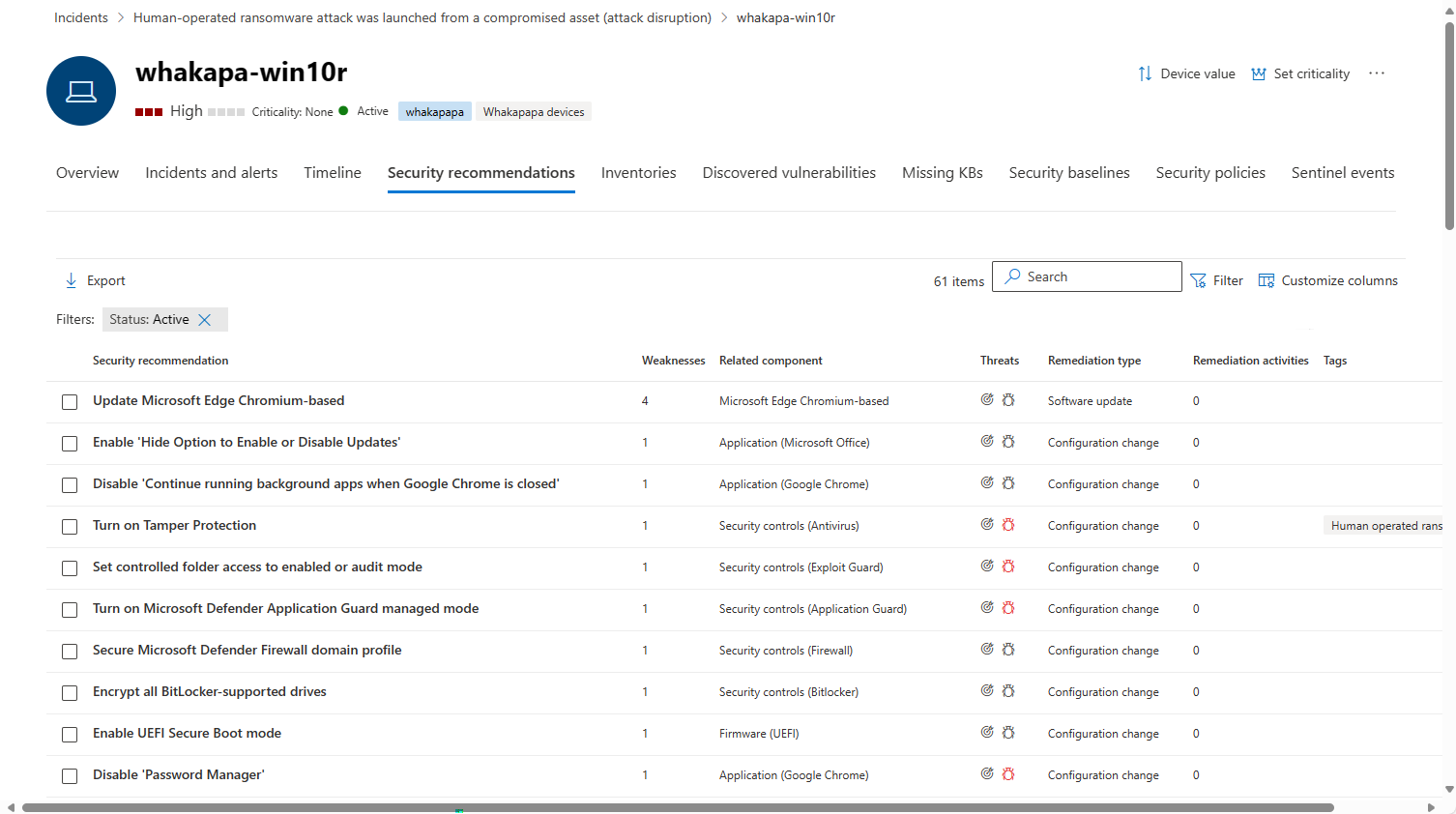Click bug icon in Update Microsoft Edge row
This screenshot has width=1456, height=814.
pos(1008,399)
